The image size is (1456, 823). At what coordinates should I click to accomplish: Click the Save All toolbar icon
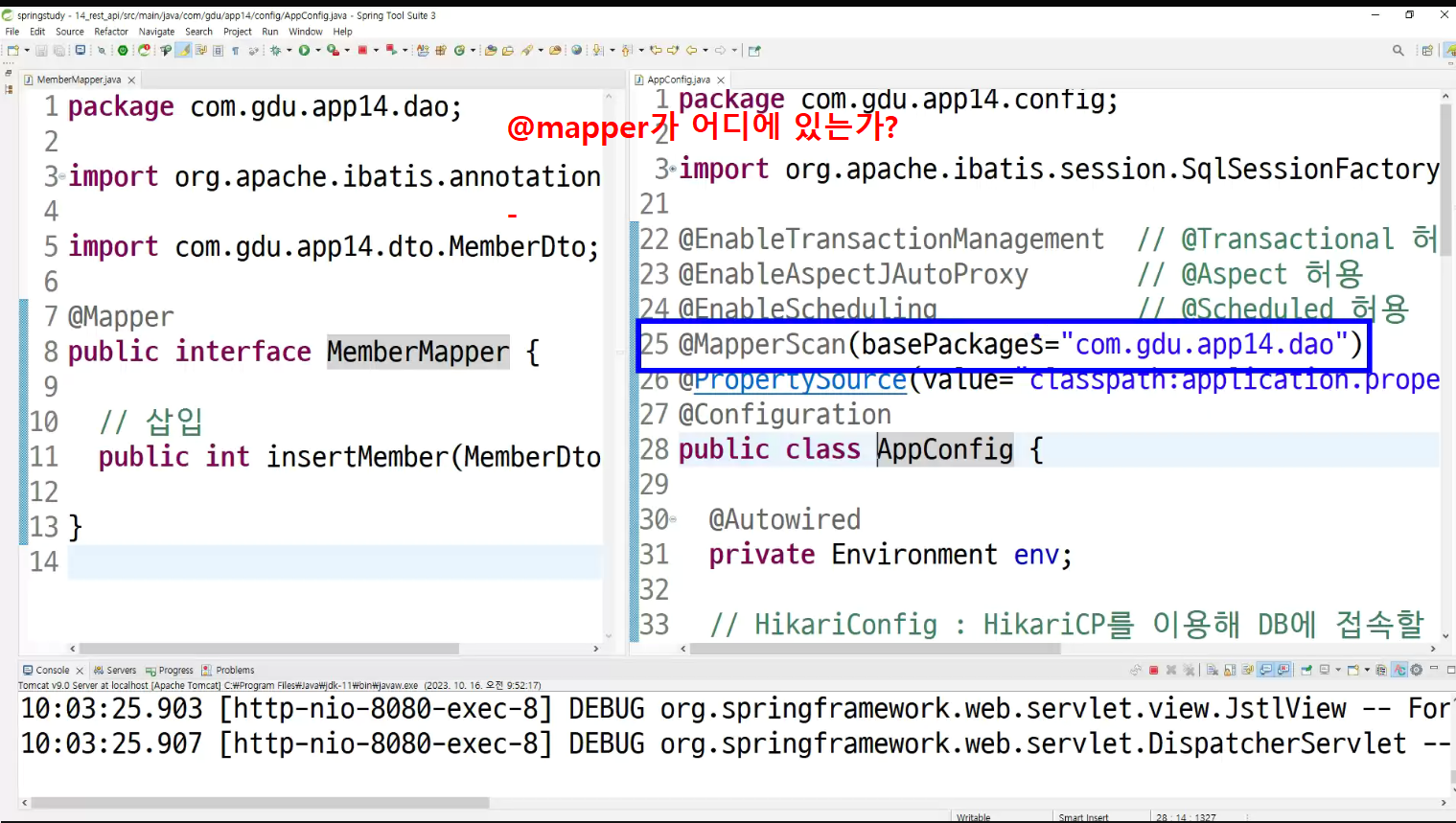pyautogui.click(x=59, y=50)
